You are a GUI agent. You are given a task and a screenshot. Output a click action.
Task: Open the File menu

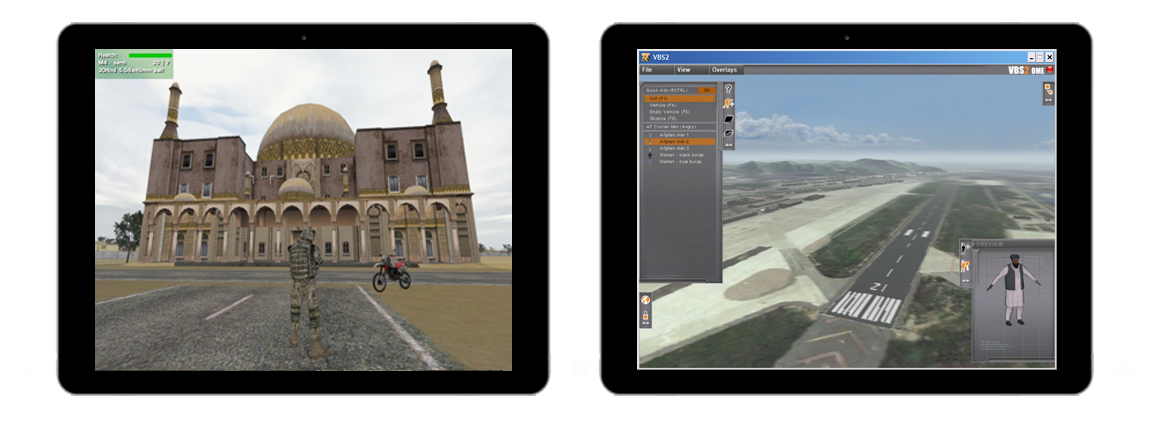pos(648,70)
